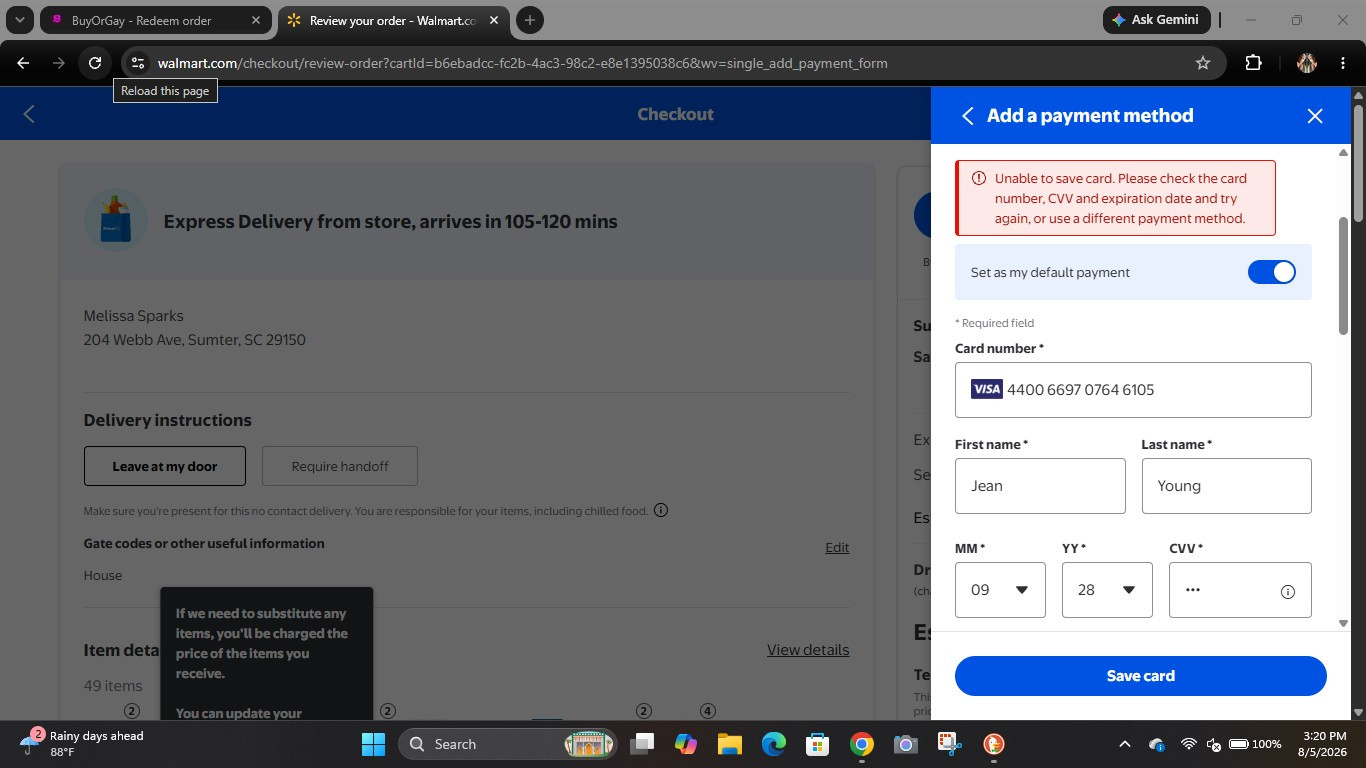Click the '49 items' count text
Screen dimensions: 1366x768
click(x=113, y=686)
